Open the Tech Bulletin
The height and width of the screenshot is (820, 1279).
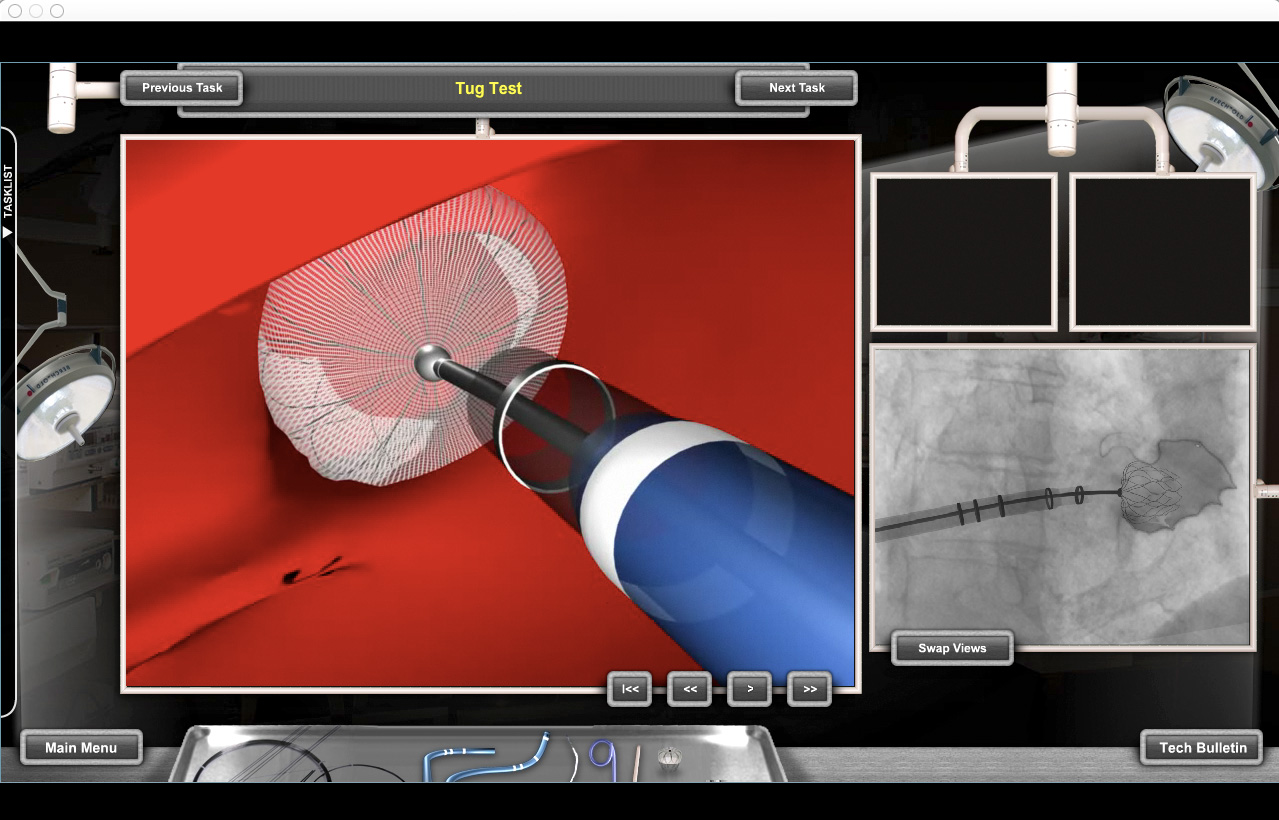point(1200,747)
